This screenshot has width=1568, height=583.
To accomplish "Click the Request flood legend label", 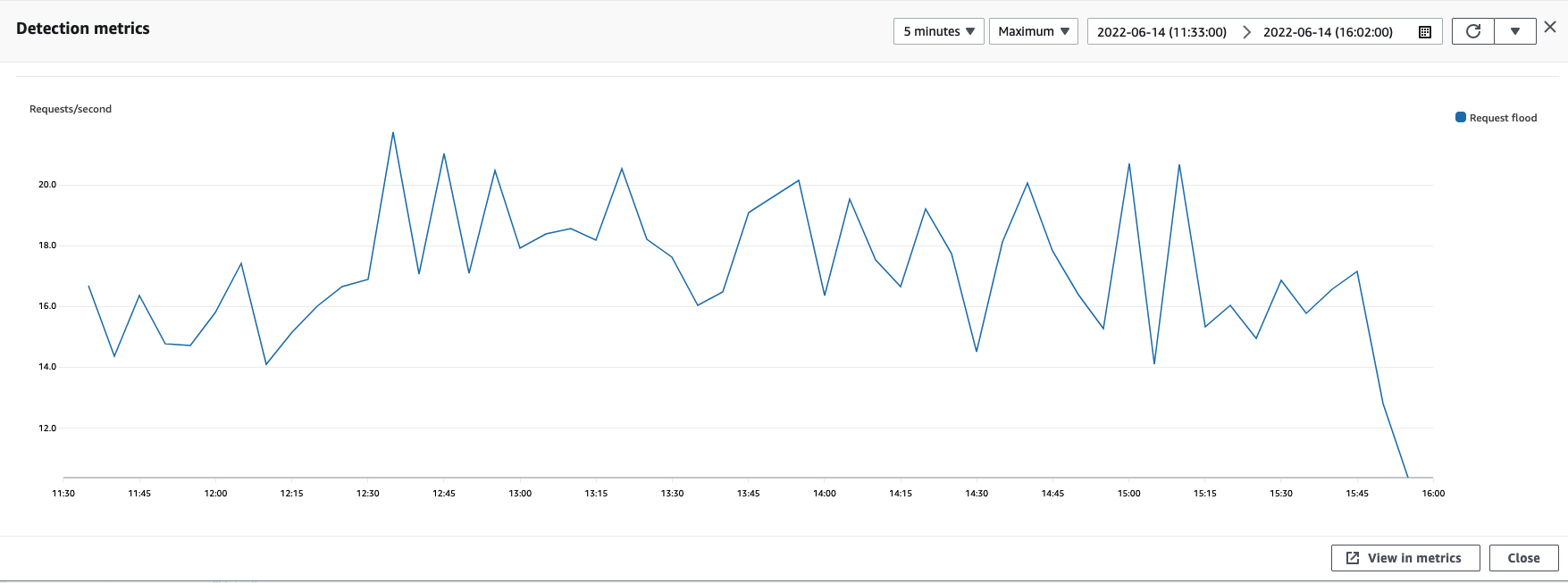I will (1503, 118).
